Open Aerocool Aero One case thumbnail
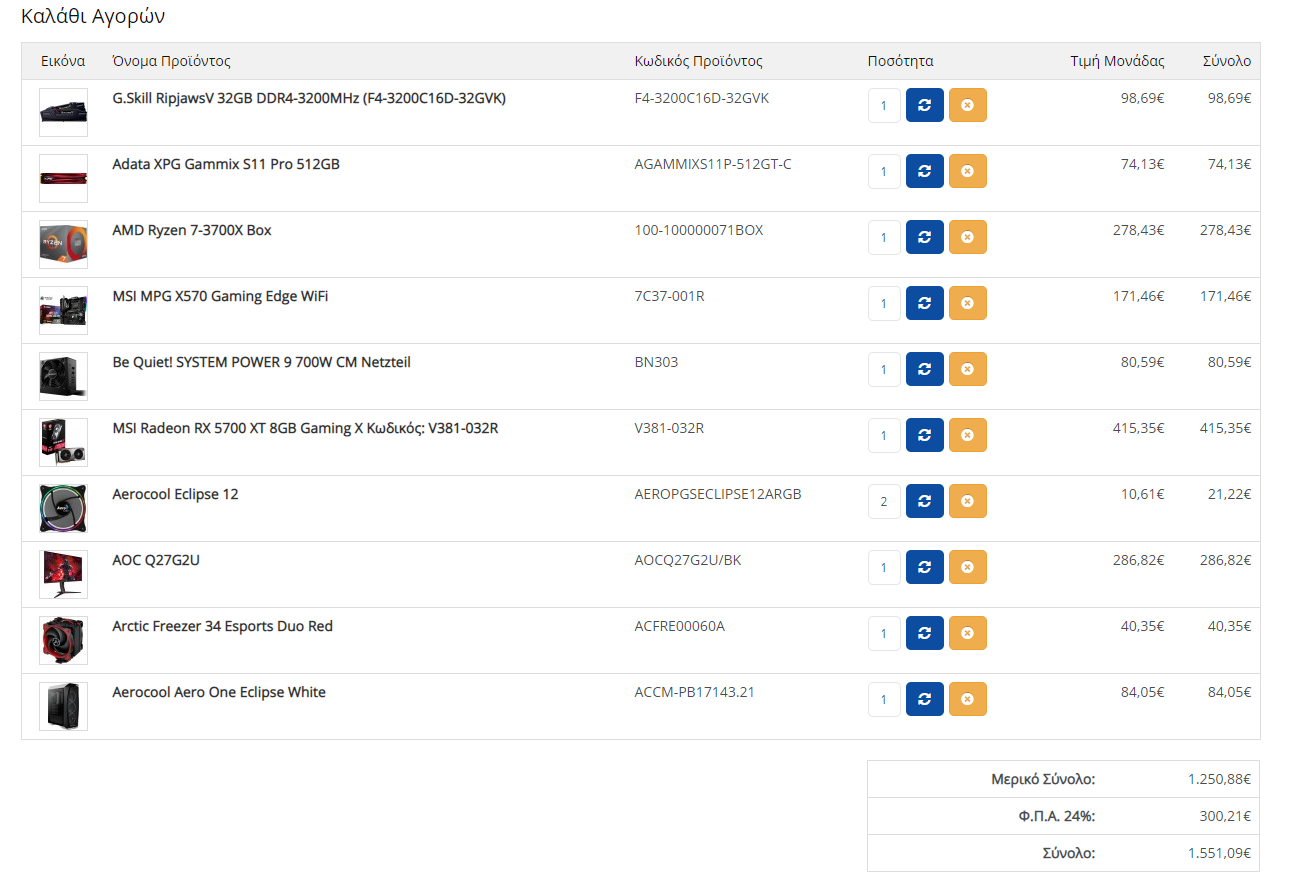1290x888 pixels. tap(63, 706)
